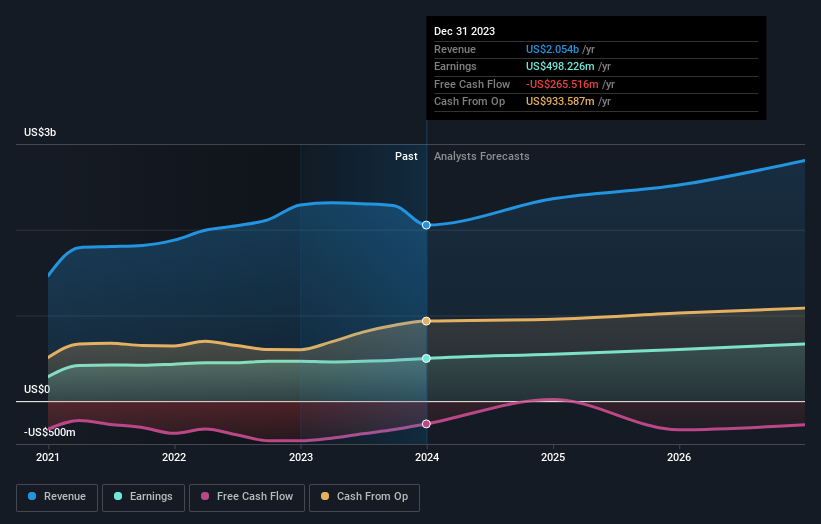
Task: Toggle the Earnings legend button
Action: [143, 497]
